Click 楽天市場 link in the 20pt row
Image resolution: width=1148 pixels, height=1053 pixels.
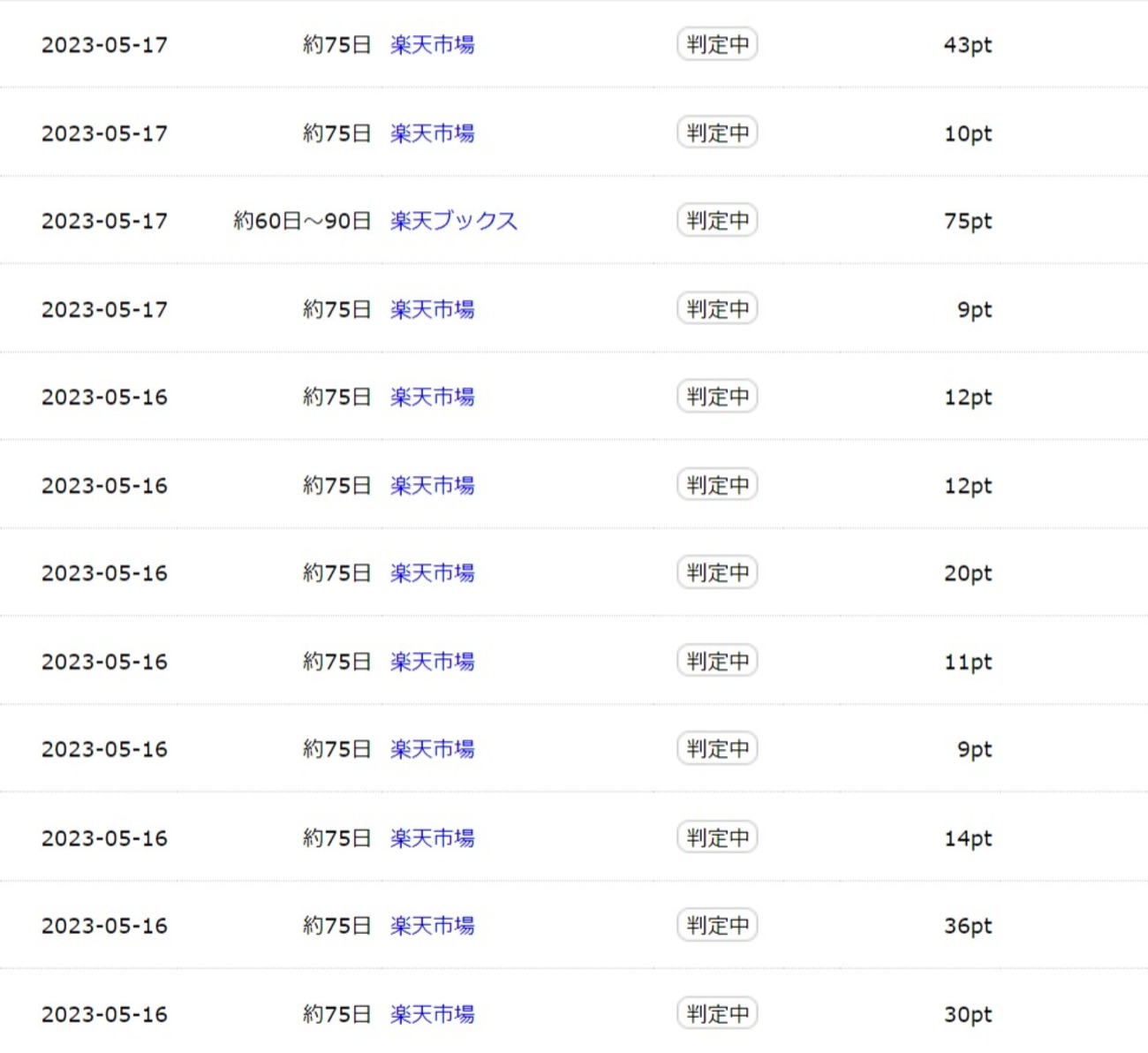pyautogui.click(x=432, y=573)
